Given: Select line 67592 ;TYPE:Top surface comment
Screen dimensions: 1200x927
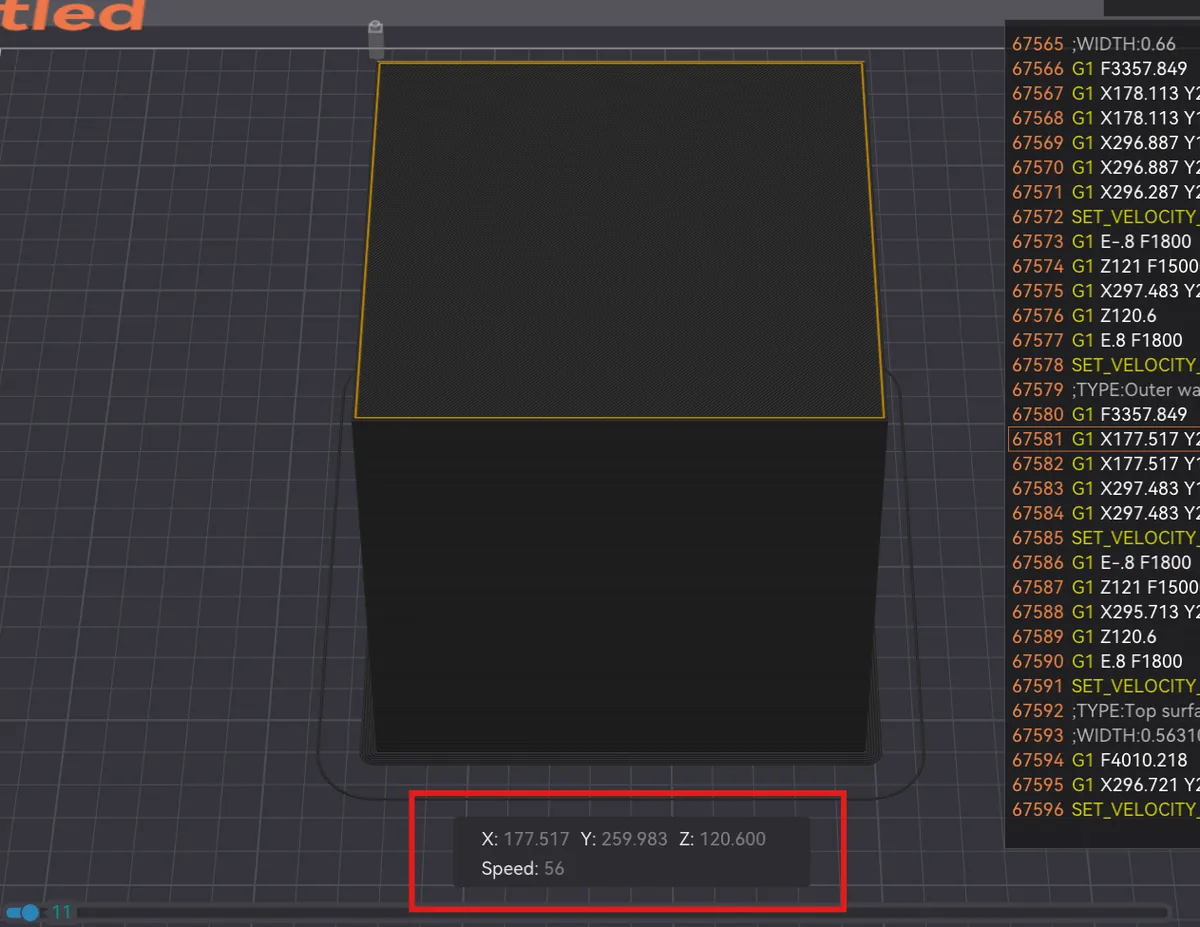Looking at the screenshot, I should click(1104, 711).
